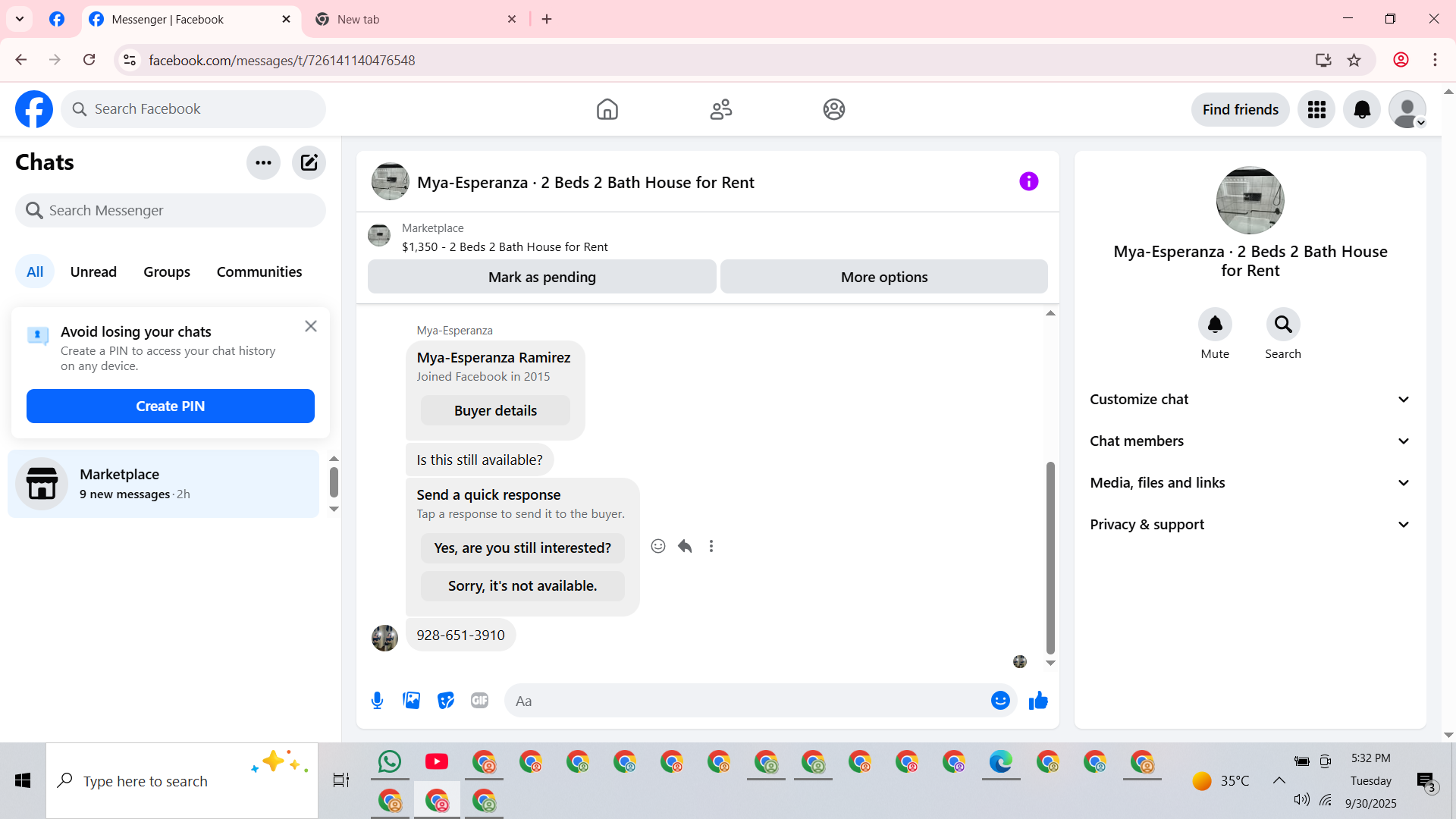Screen dimensions: 1456x819
Task: Open Task View on the taskbar
Action: click(x=341, y=780)
